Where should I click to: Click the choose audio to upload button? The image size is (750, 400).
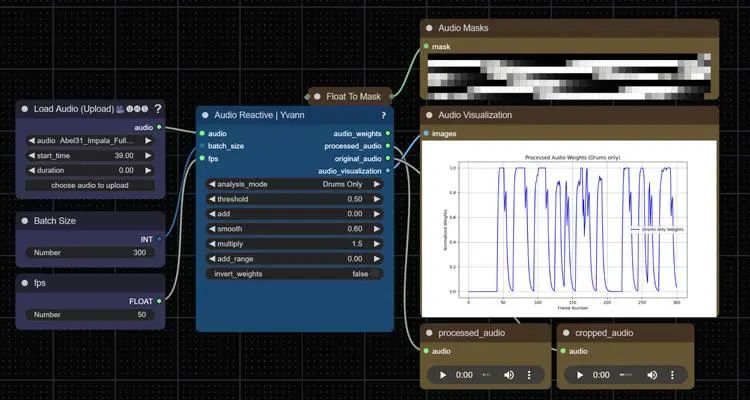point(90,185)
